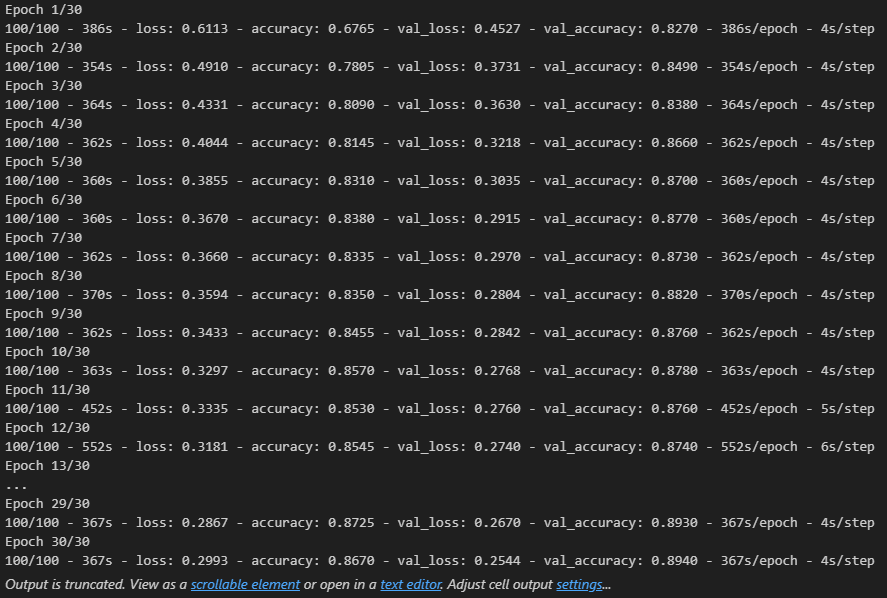This screenshot has height=598, width=887.
Task: Click the "Epoch 8/30" line
Action: click(x=44, y=276)
